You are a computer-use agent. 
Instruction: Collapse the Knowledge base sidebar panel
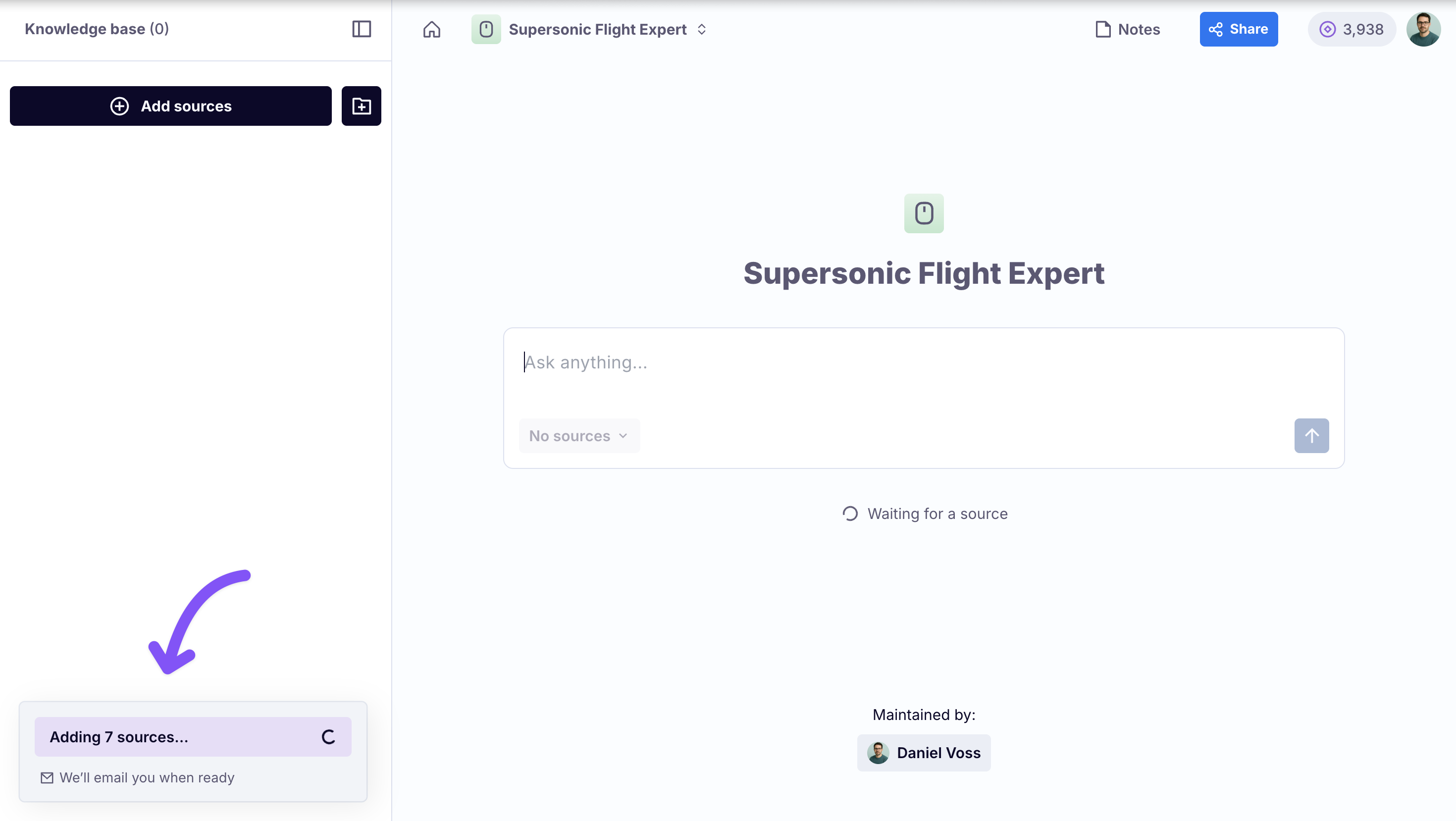point(361,29)
